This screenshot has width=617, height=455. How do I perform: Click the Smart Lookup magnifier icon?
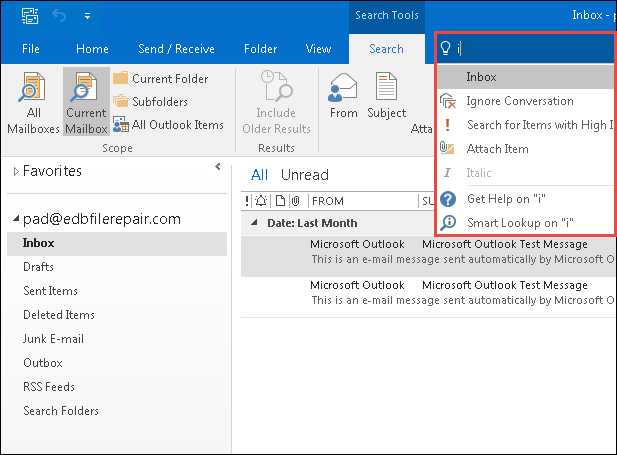448,223
